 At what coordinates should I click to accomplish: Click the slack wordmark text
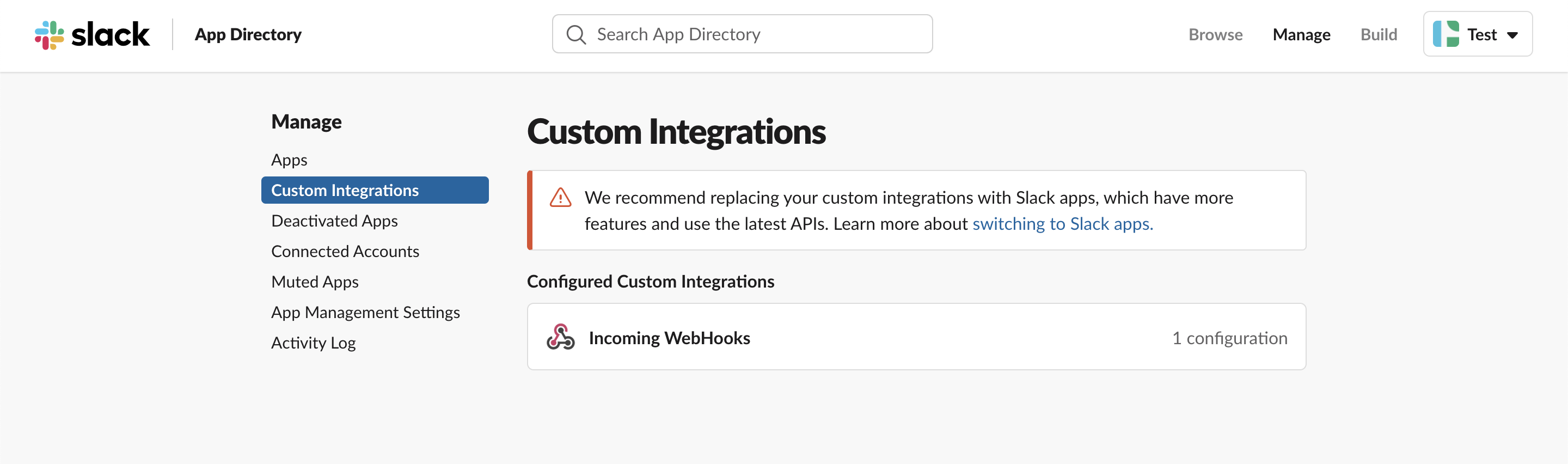(x=110, y=35)
